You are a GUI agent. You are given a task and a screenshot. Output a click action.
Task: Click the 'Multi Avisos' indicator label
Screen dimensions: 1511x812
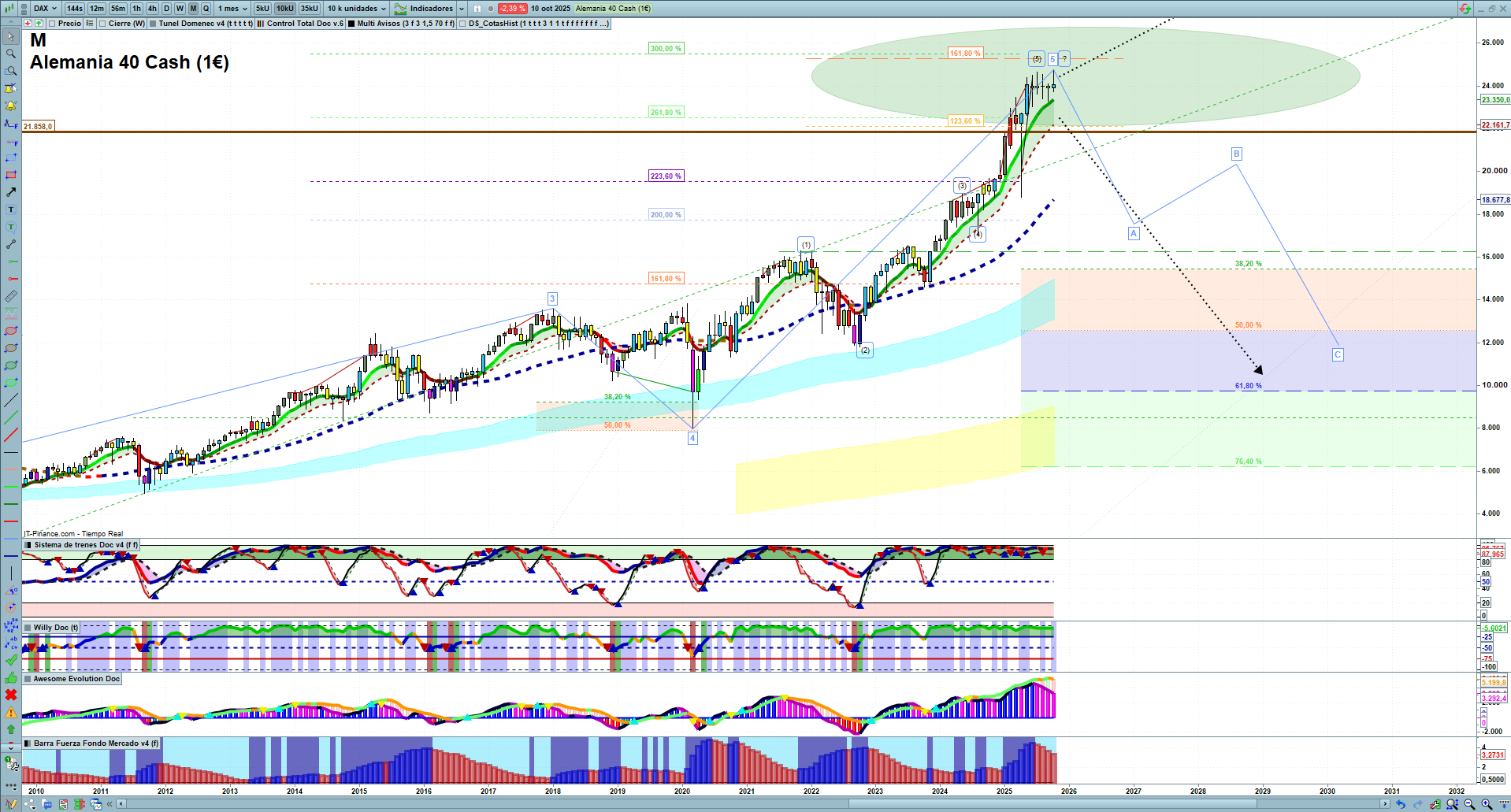[406, 24]
